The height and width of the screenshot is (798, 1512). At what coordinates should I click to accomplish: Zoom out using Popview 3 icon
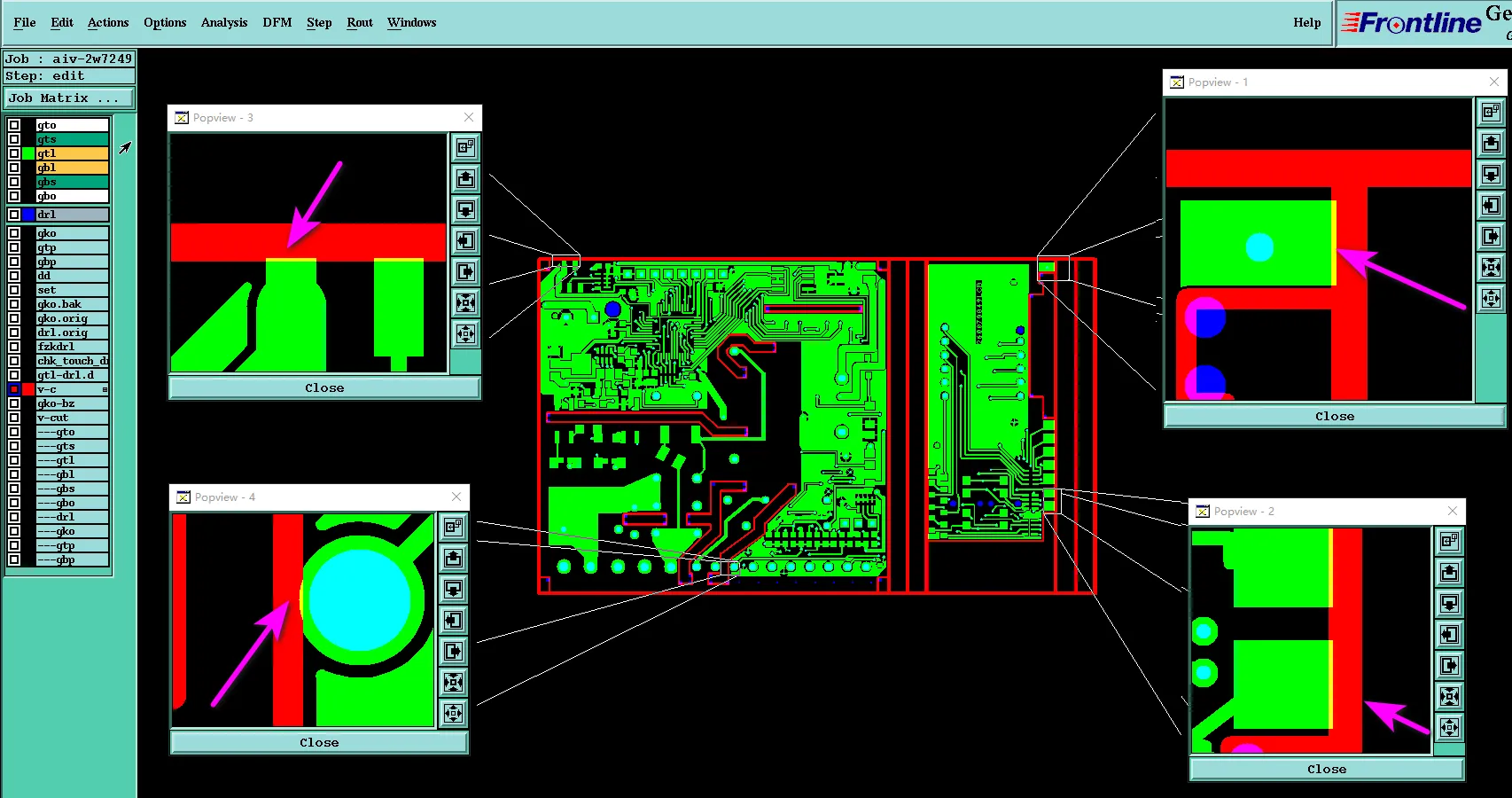pyautogui.click(x=466, y=333)
